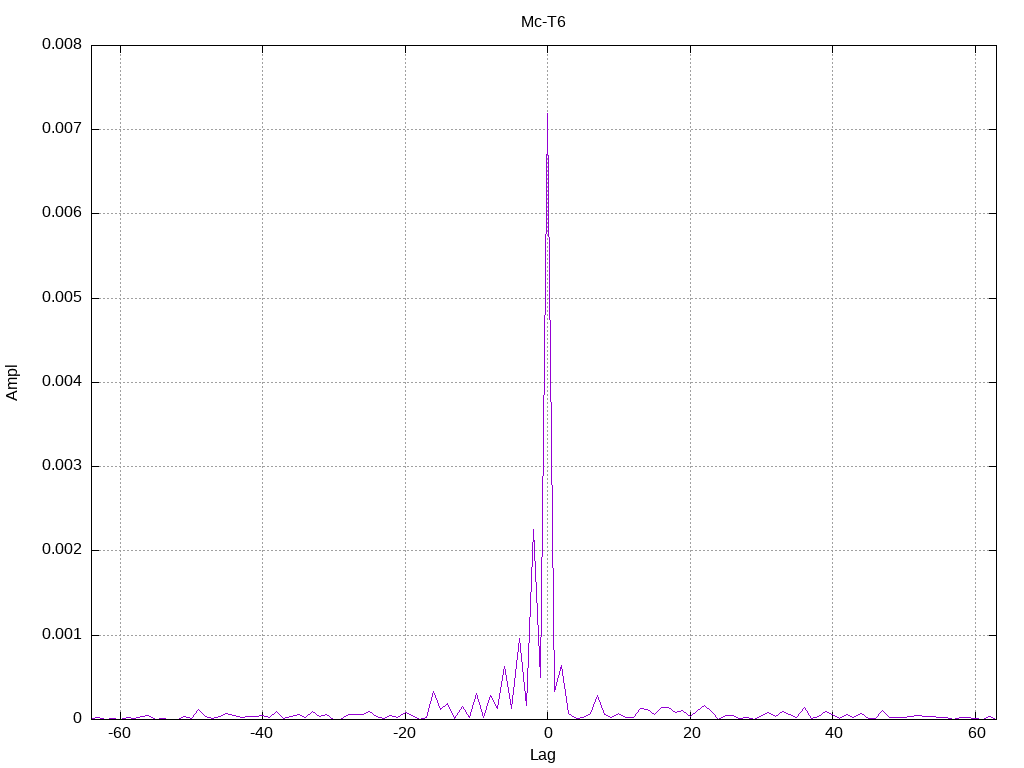Click the Lag x-axis label
This screenshot has width=1024, height=768.
tap(543, 755)
